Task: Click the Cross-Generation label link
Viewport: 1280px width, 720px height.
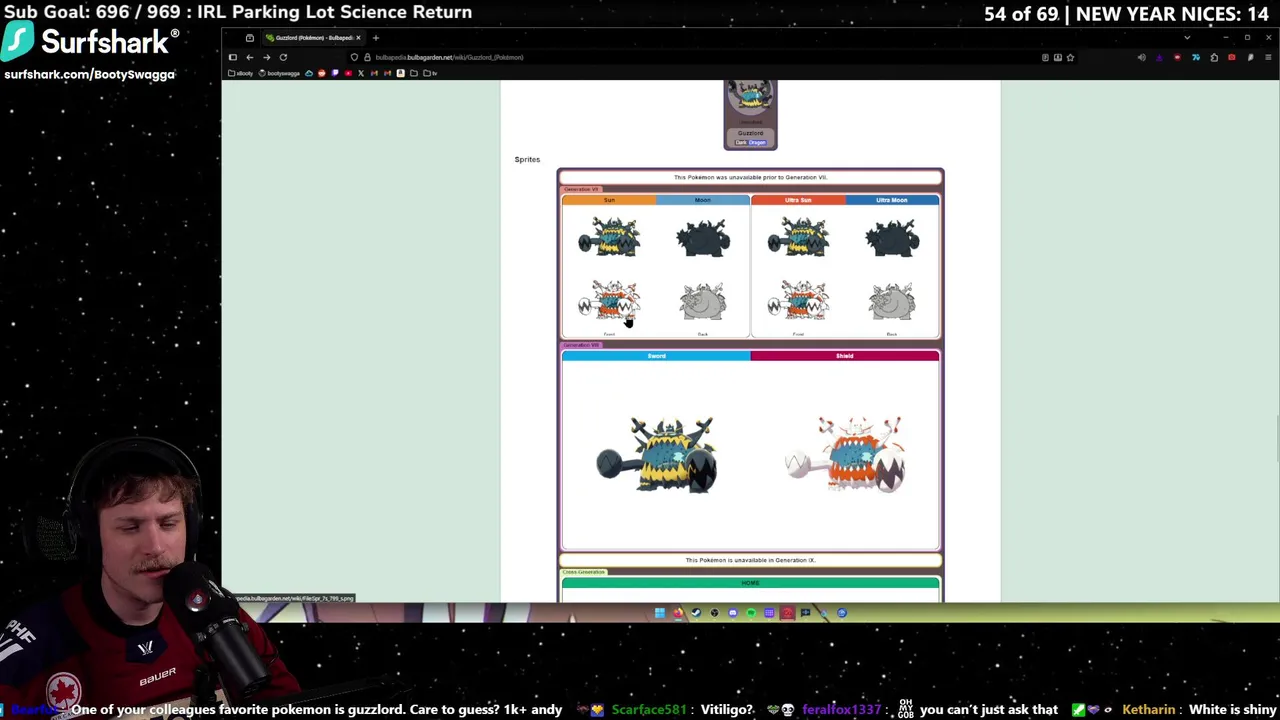Action: pos(584,572)
